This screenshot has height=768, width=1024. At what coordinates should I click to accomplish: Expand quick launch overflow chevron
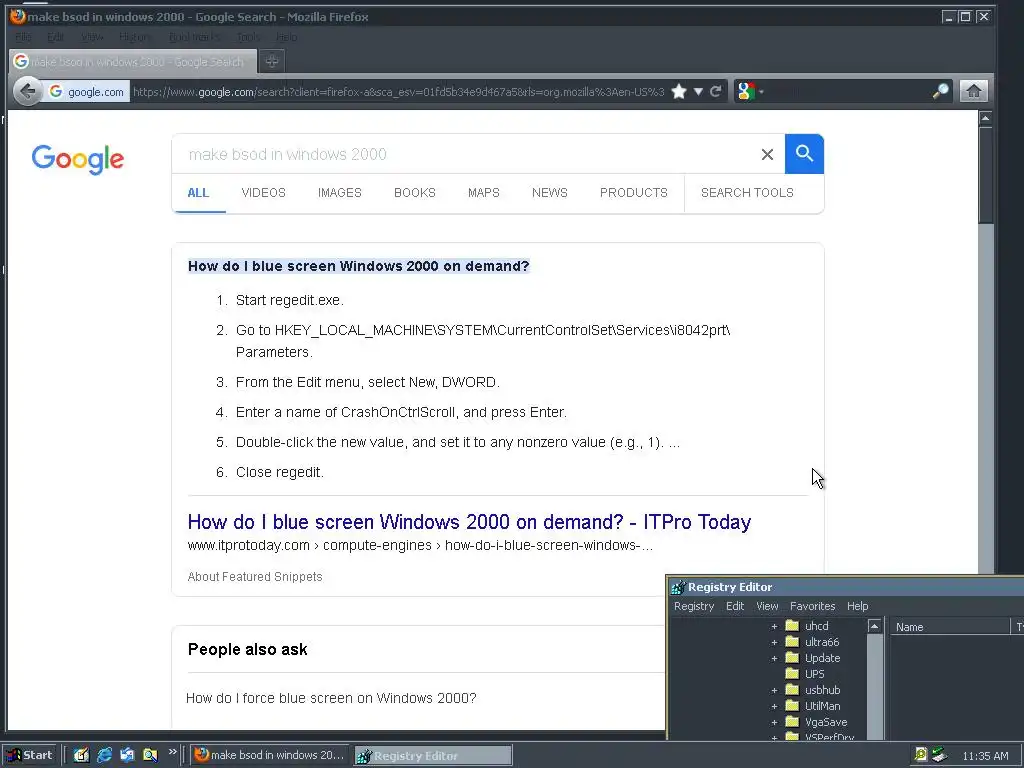[x=172, y=752]
